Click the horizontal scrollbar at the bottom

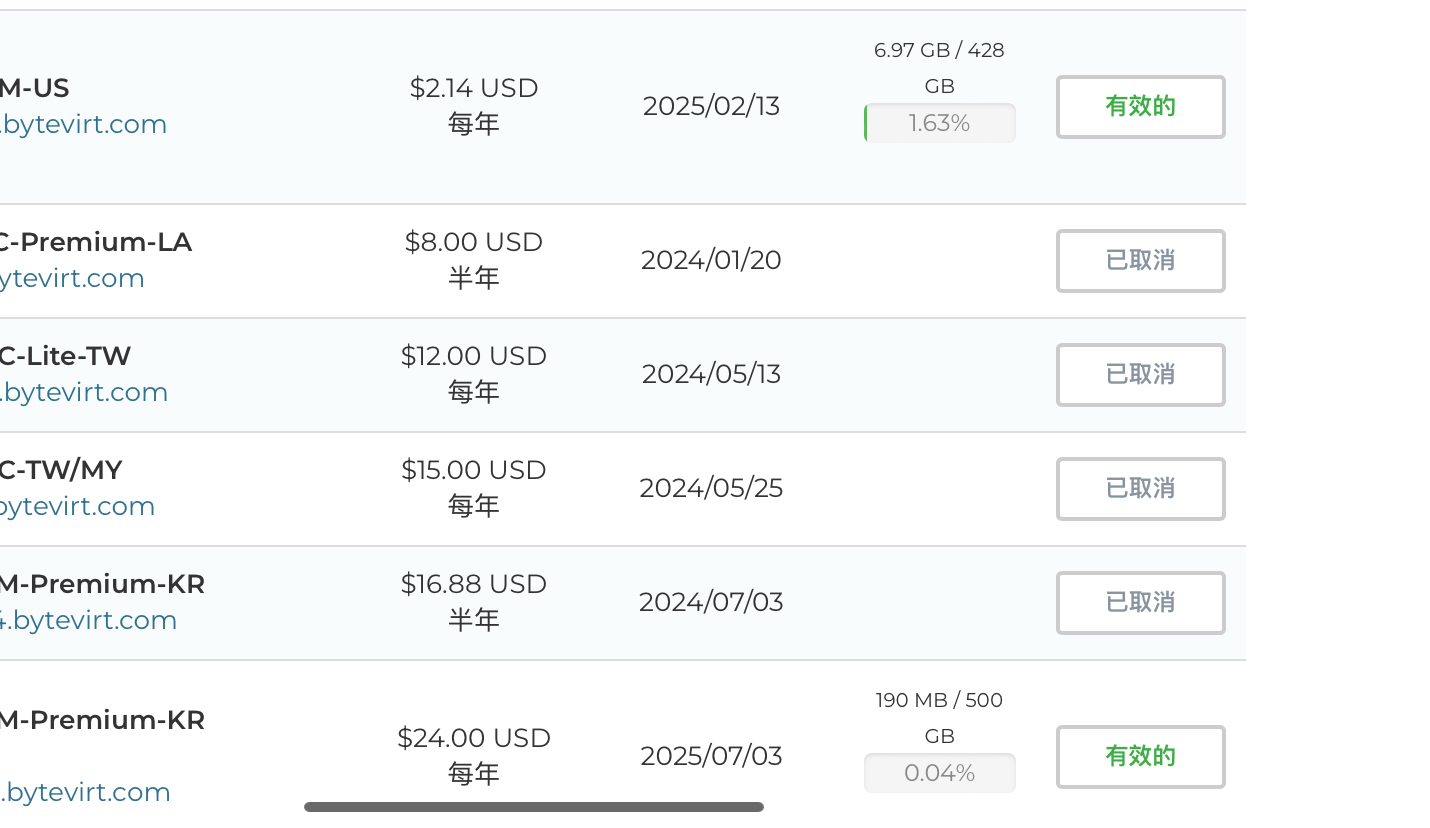(x=533, y=805)
